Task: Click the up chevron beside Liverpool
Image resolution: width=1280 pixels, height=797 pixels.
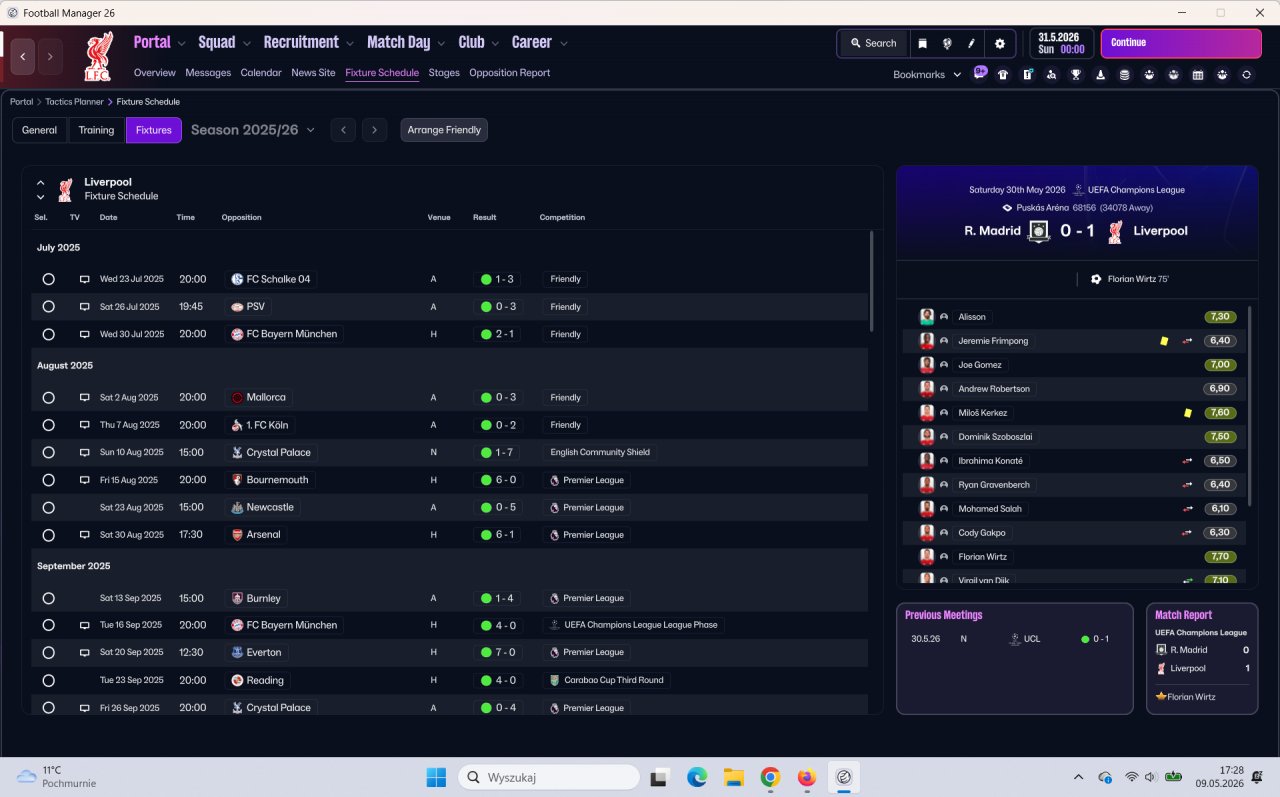Action: [x=40, y=183]
